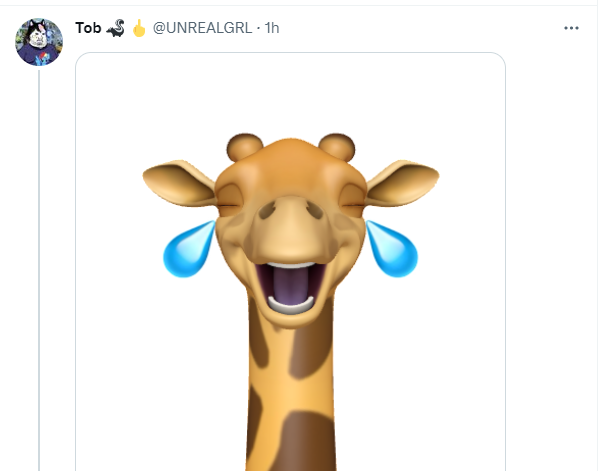Click the giraffe's right ear
The height and width of the screenshot is (471, 599).
click(x=403, y=183)
